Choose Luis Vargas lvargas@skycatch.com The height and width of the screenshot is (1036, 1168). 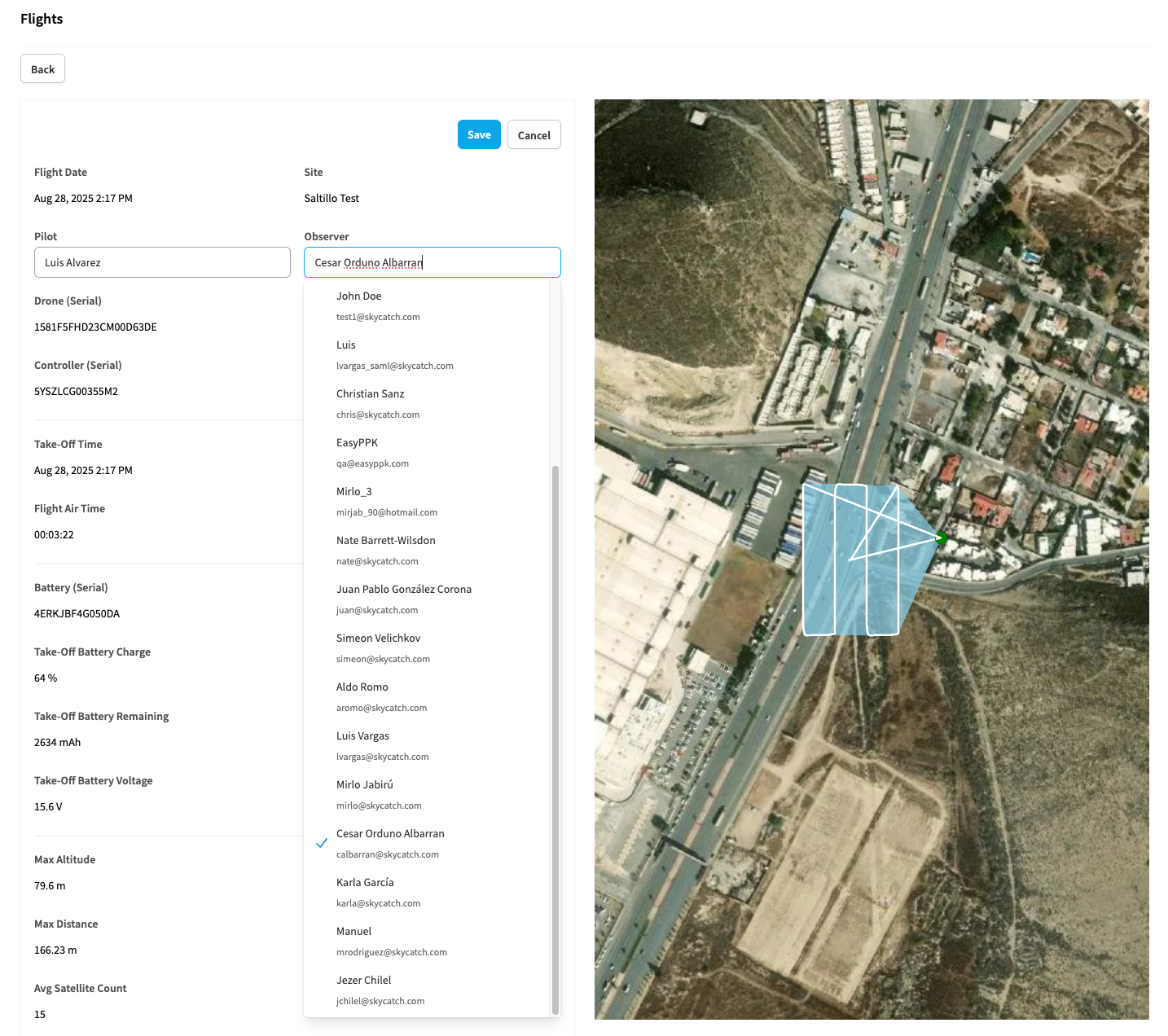point(427,746)
